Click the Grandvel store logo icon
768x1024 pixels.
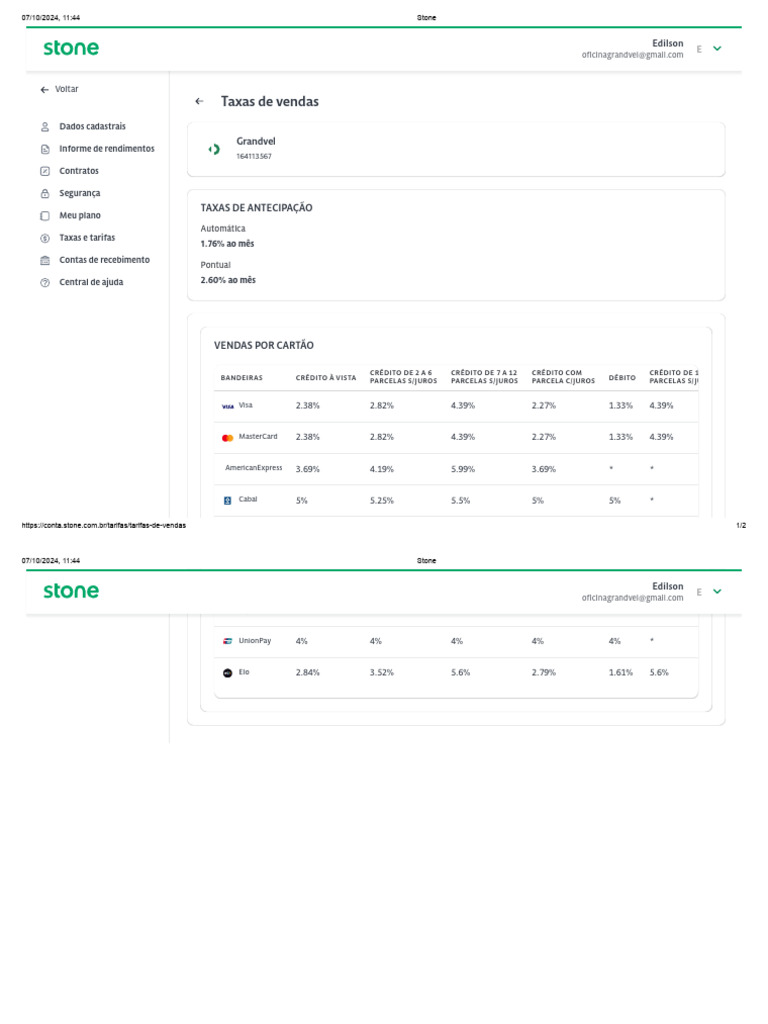(214, 150)
